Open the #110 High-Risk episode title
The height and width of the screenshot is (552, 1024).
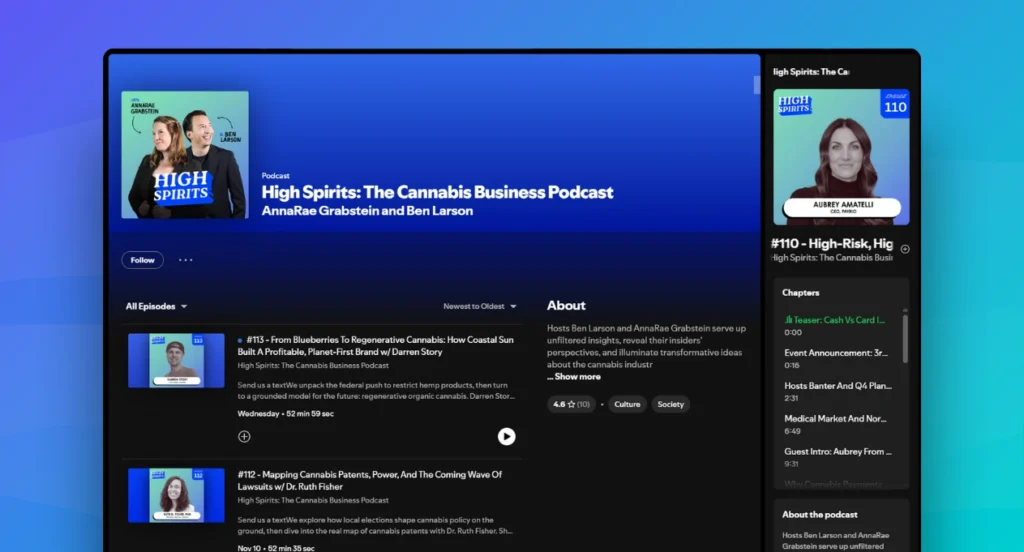point(832,244)
